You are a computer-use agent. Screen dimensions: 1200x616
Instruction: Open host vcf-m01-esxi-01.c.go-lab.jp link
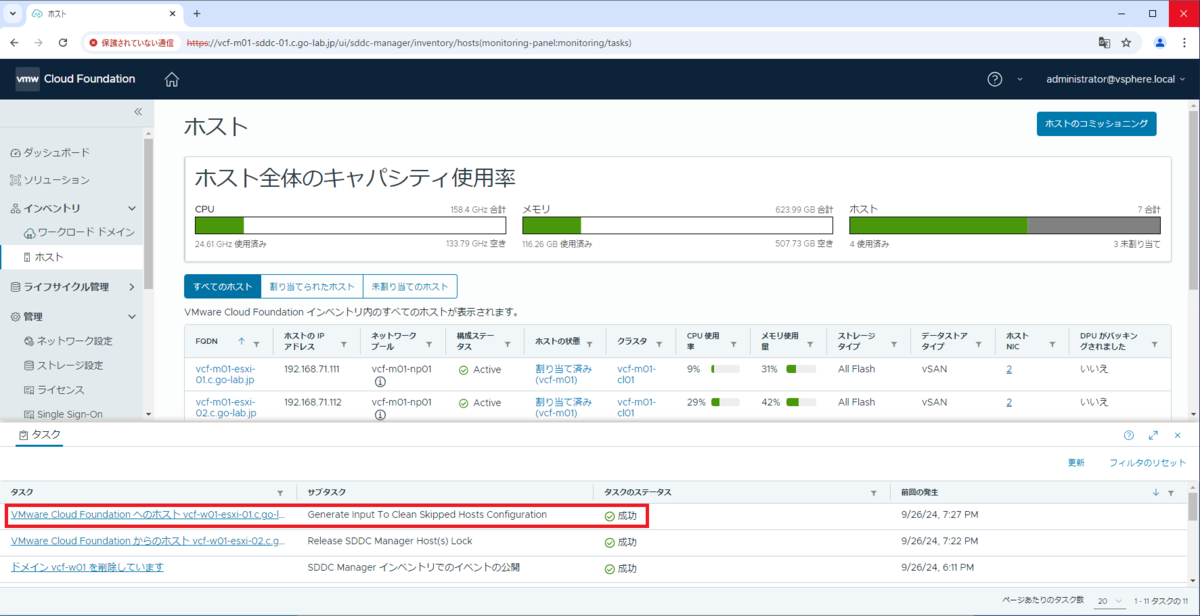pos(226,374)
